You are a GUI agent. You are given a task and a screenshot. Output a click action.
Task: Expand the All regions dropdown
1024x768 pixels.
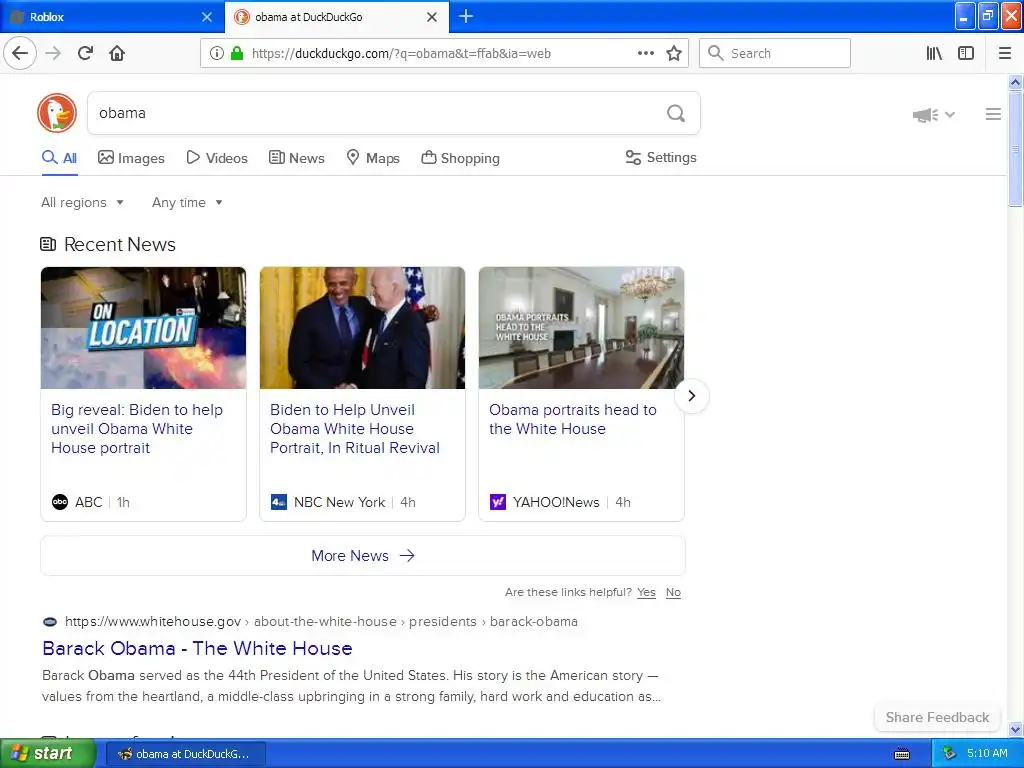pyautogui.click(x=82, y=202)
